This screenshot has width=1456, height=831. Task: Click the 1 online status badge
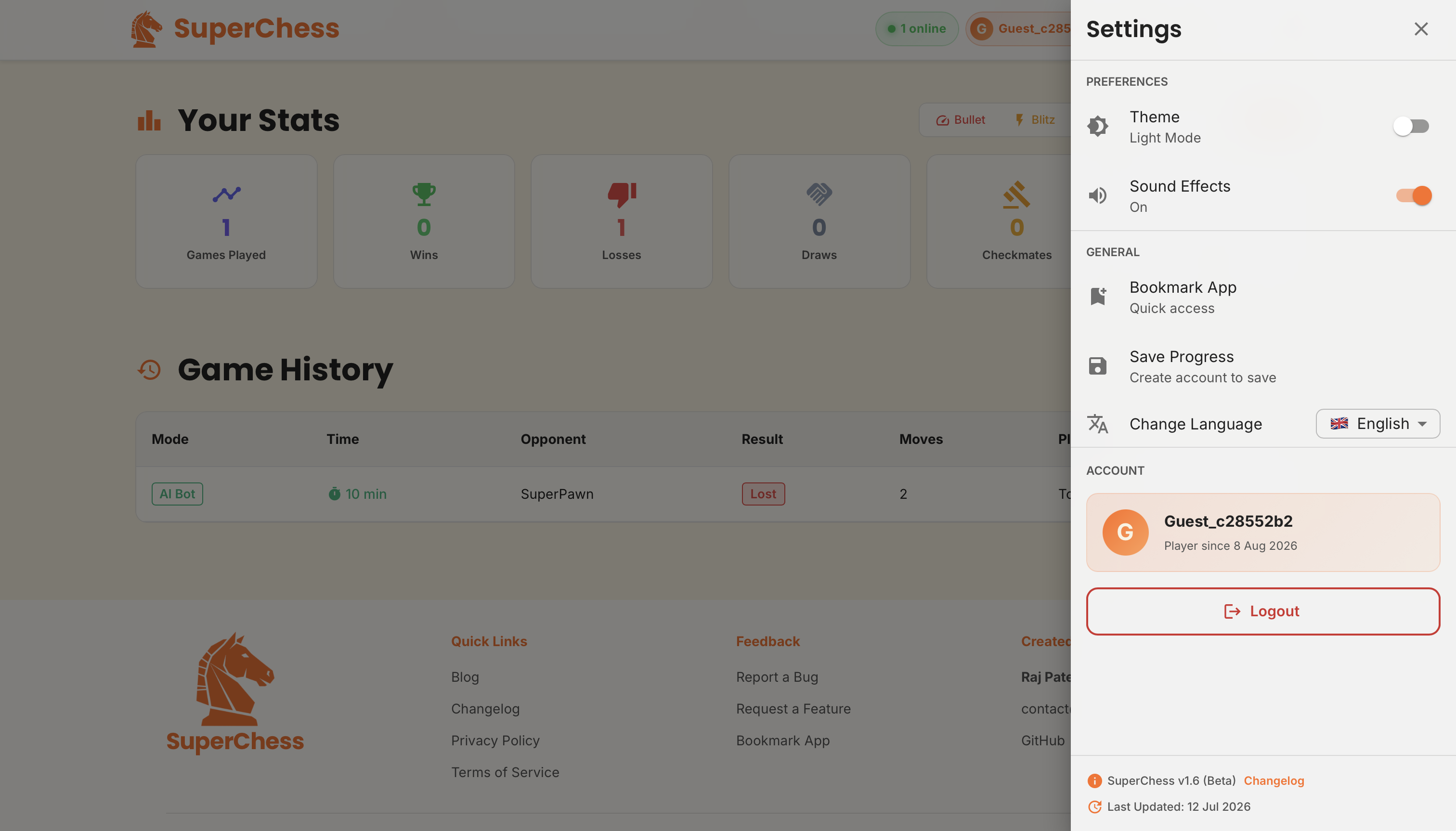(917, 28)
